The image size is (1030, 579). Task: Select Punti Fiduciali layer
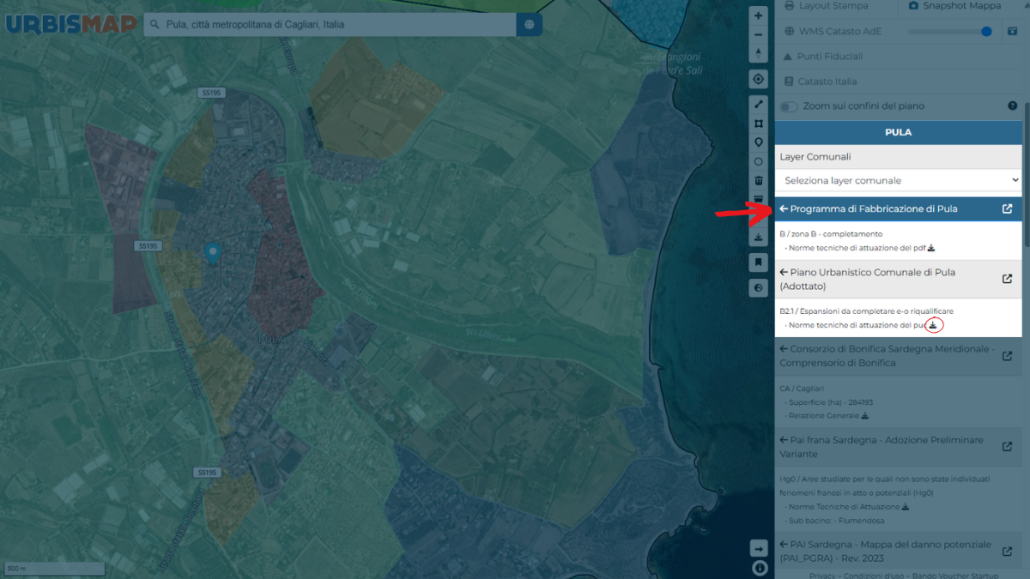click(x=823, y=57)
